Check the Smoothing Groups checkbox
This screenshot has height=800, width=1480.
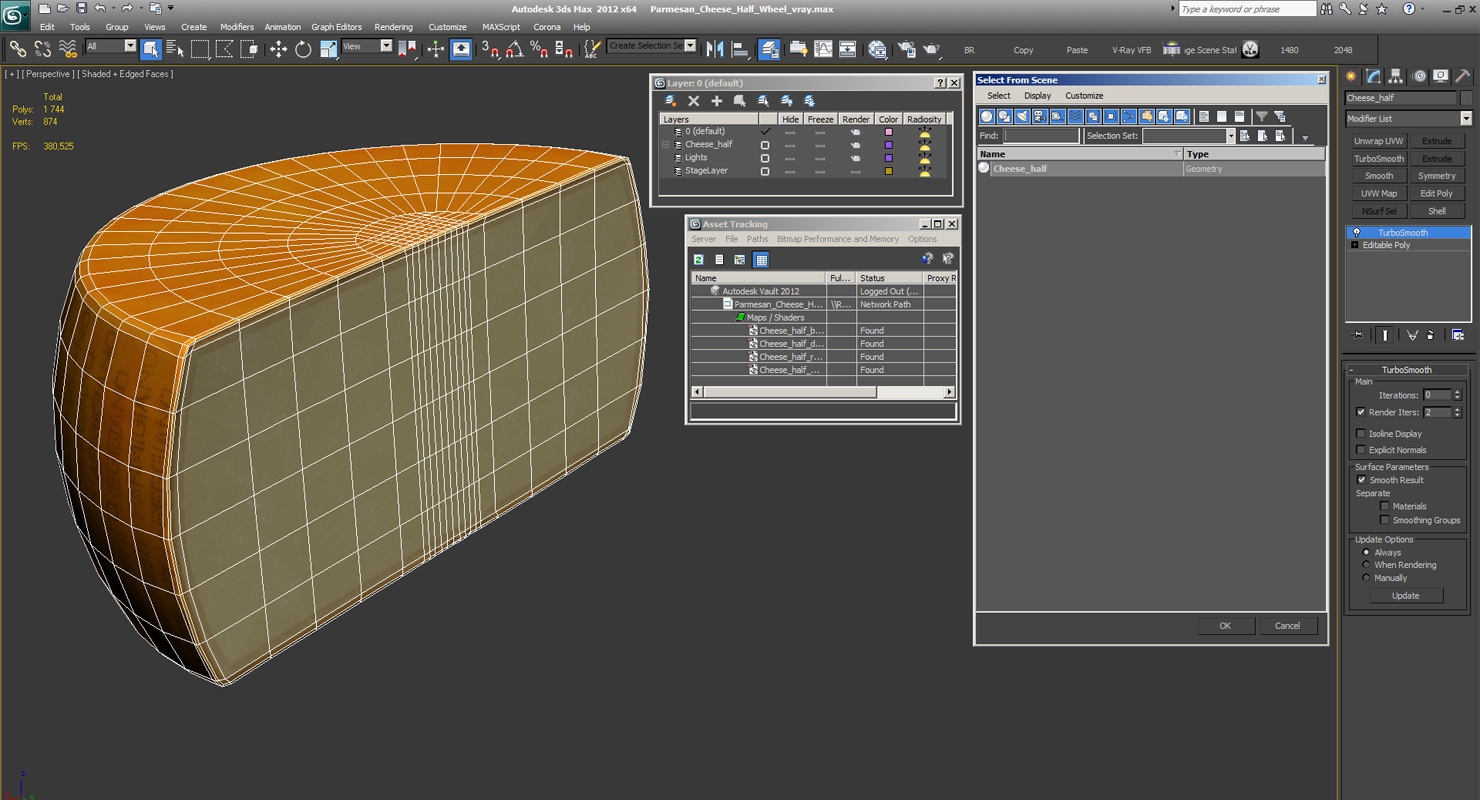pos(1385,520)
